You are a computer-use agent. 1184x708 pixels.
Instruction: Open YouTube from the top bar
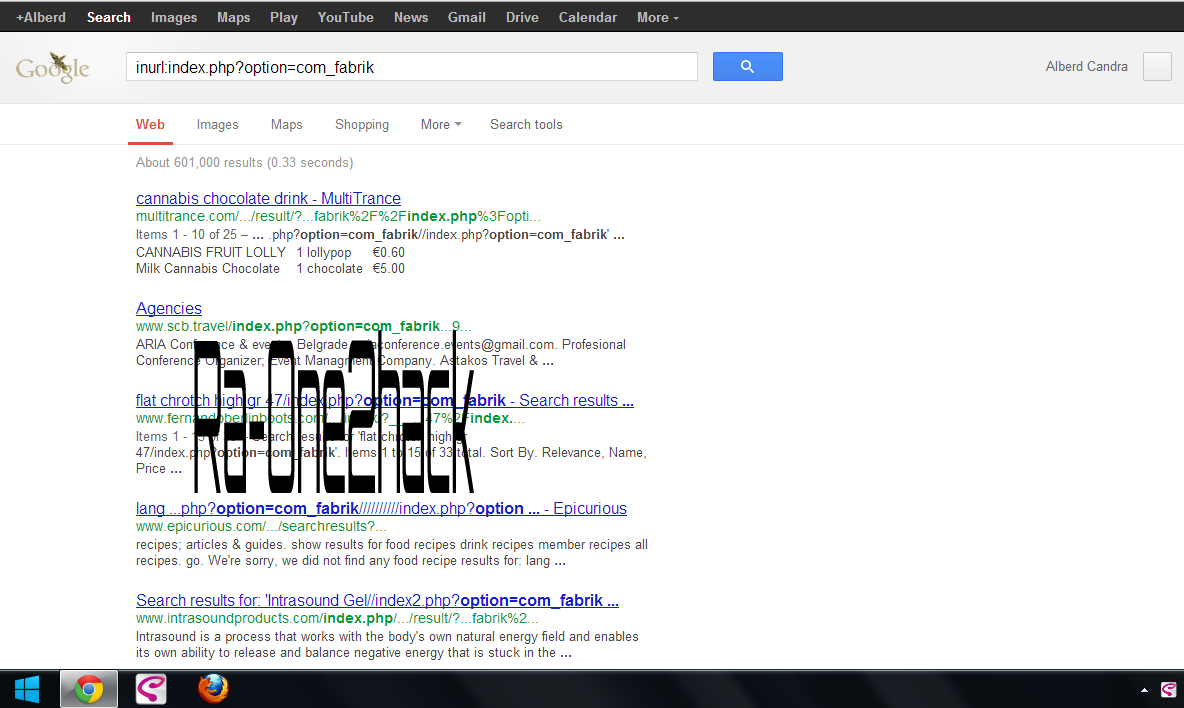point(345,17)
